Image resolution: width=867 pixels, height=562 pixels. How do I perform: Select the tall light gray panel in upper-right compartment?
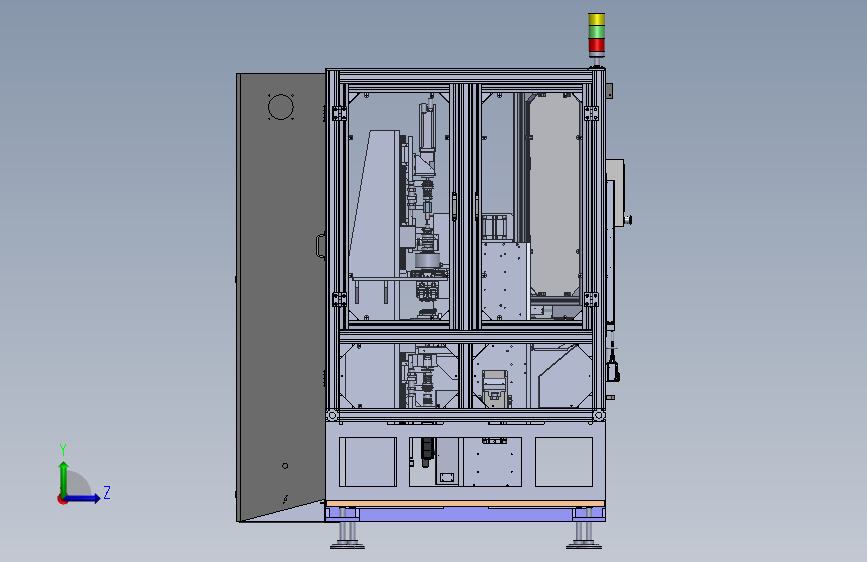[x=555, y=196]
